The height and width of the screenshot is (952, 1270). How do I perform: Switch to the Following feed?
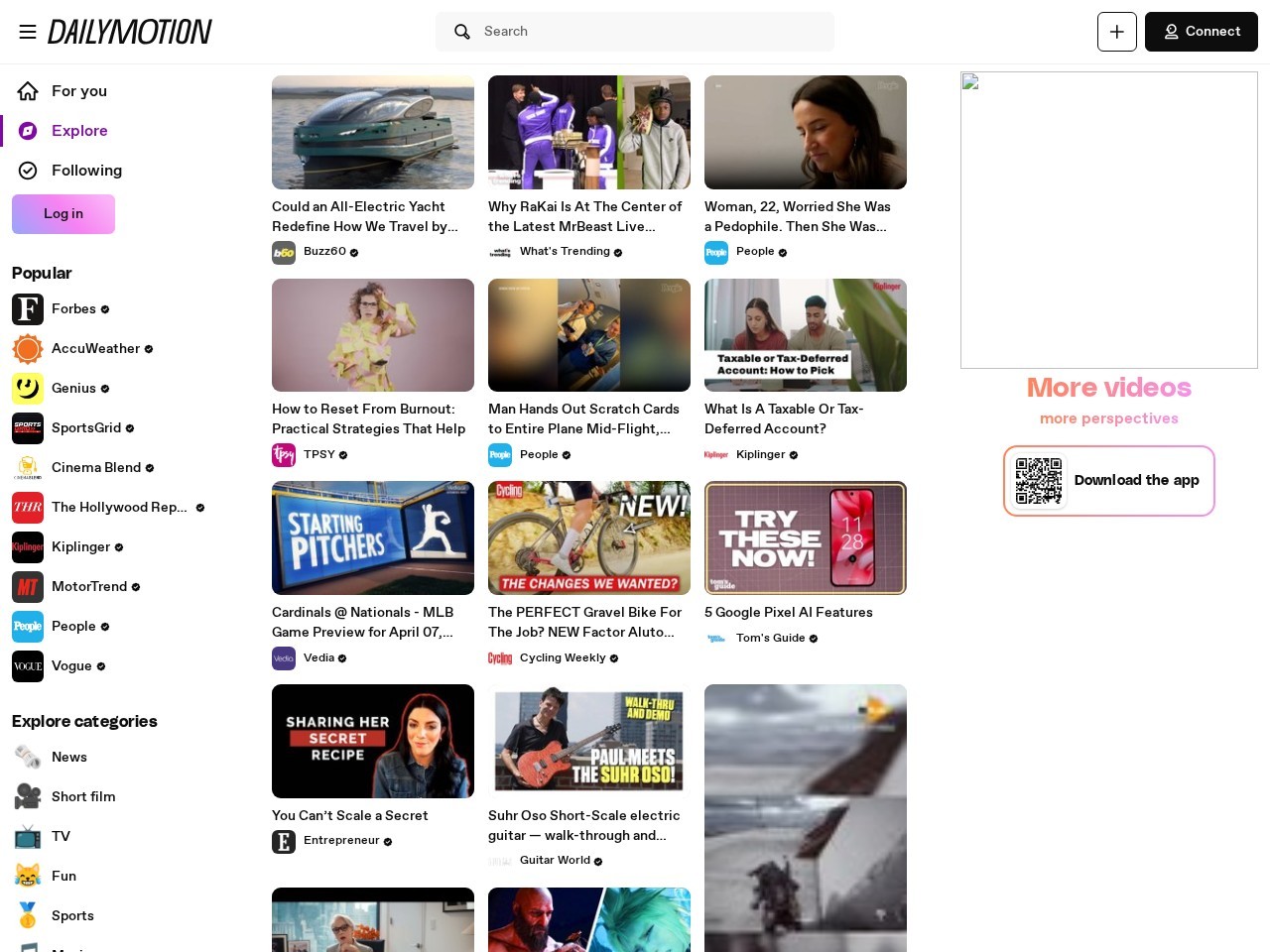click(86, 171)
